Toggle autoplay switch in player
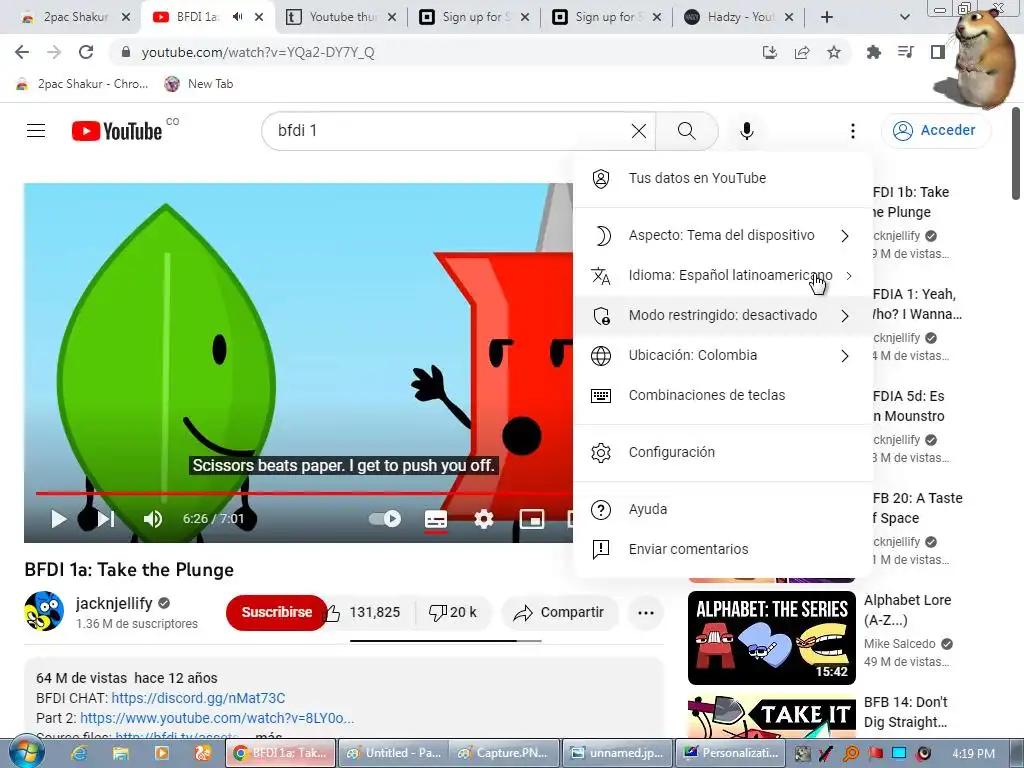 [x=385, y=519]
